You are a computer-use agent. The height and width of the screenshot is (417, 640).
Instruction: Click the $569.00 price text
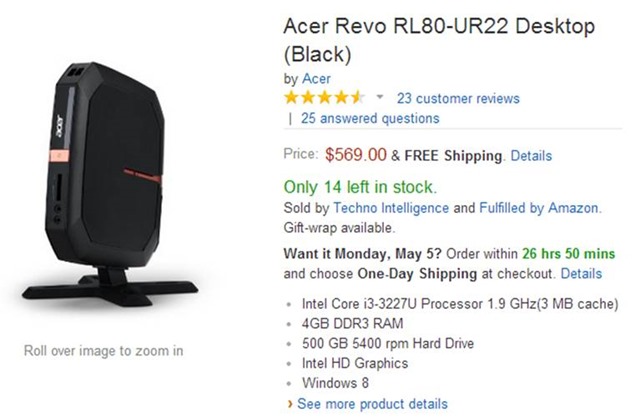point(356,155)
